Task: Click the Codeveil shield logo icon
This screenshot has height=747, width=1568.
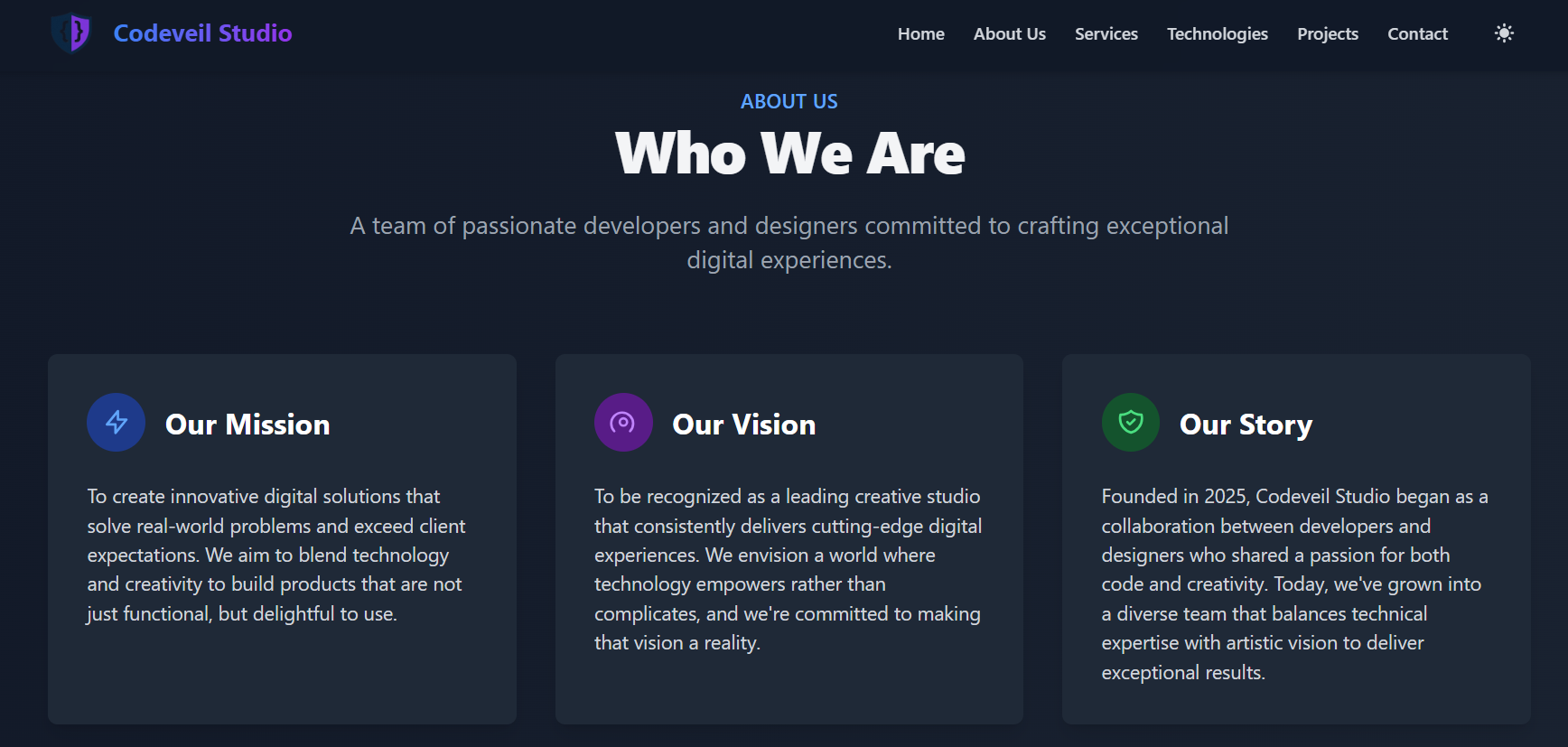Action: coord(71,33)
